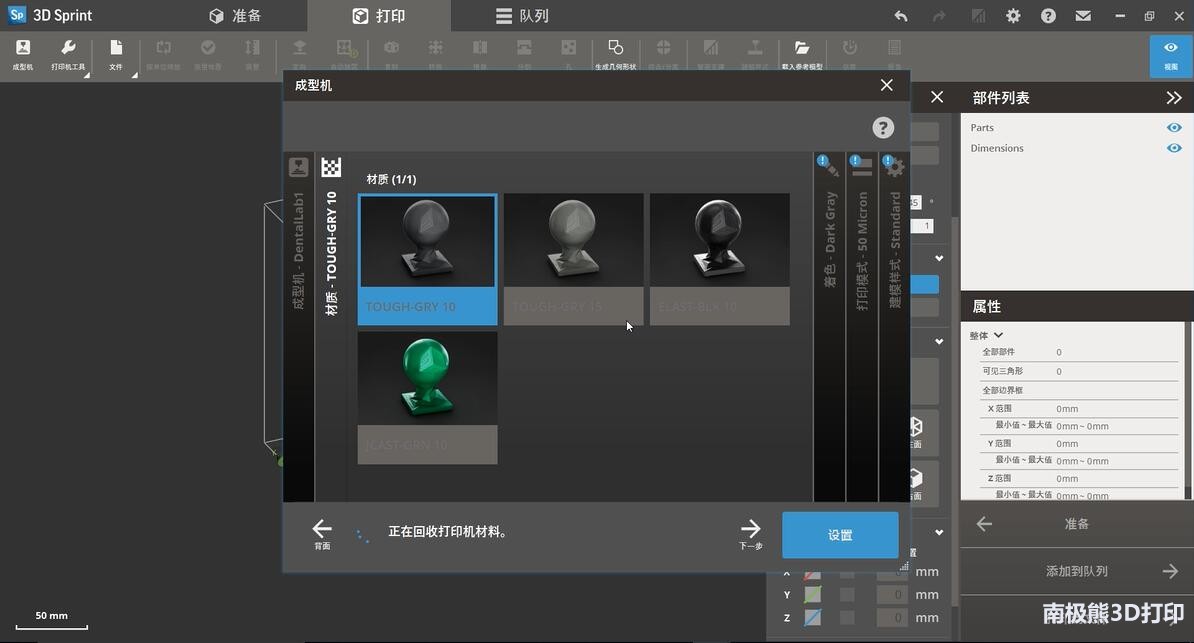Expand the 文件 file dropdown
The height and width of the screenshot is (643, 1194).
[117, 54]
